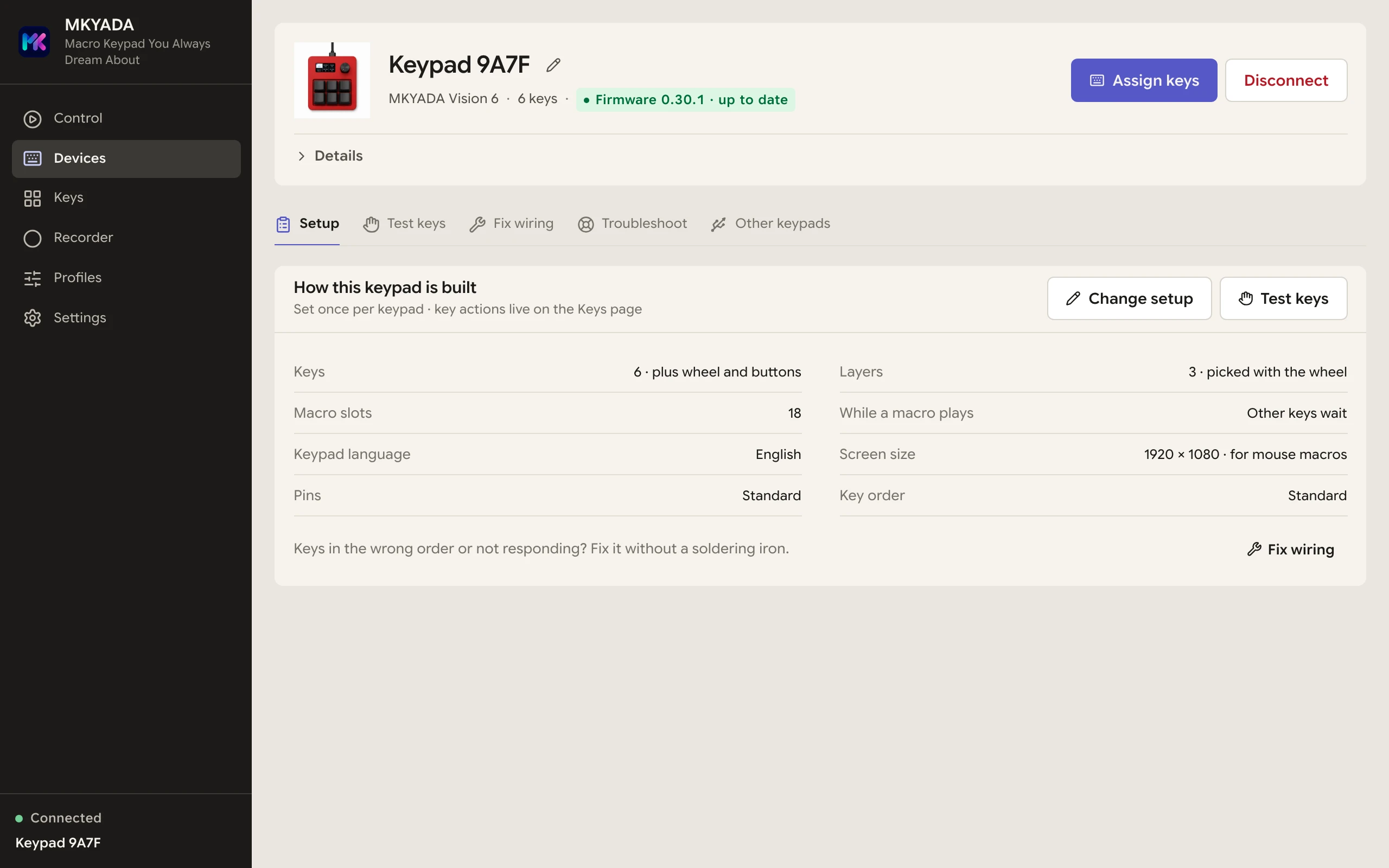Image resolution: width=1389 pixels, height=868 pixels.
Task: Open the Control page via play icon
Action: [x=33, y=119]
